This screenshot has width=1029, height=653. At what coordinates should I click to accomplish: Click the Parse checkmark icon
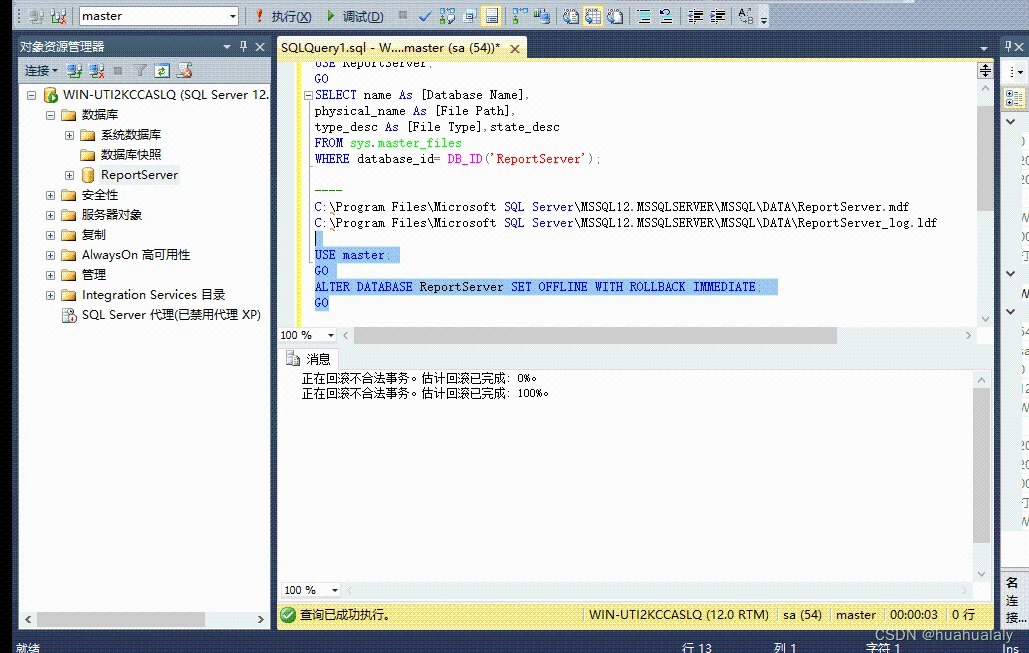[x=425, y=16]
